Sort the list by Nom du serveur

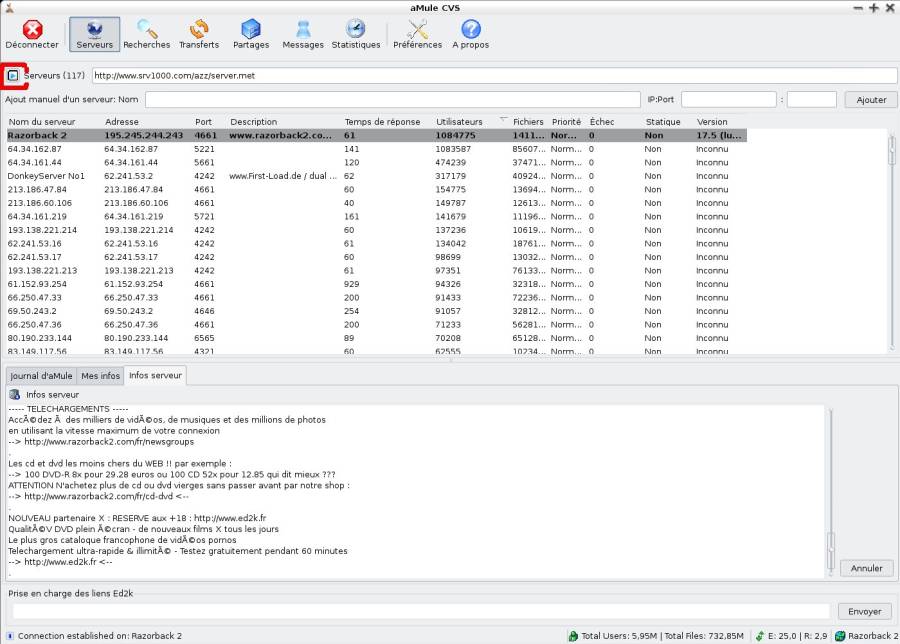(x=42, y=122)
